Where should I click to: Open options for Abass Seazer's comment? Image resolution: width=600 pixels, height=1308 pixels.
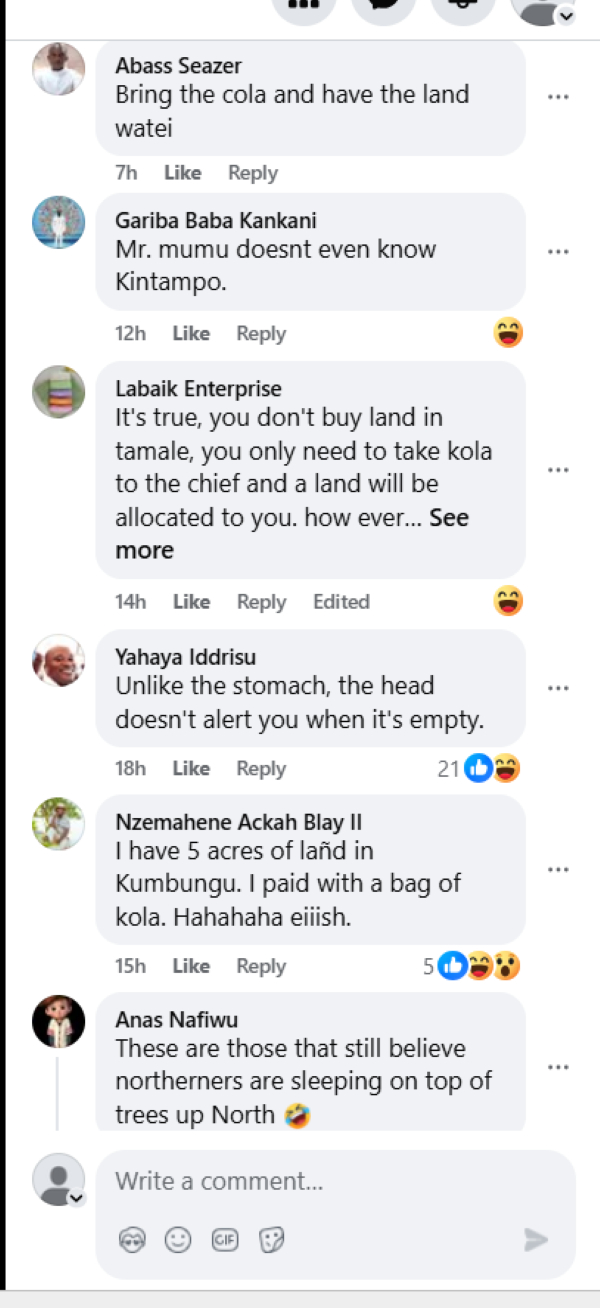tap(558, 97)
